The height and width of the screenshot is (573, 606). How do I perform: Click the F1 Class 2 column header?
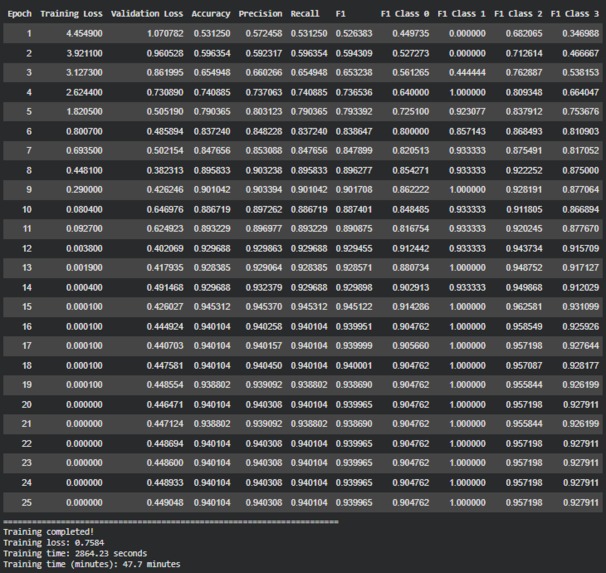pyautogui.click(x=518, y=14)
